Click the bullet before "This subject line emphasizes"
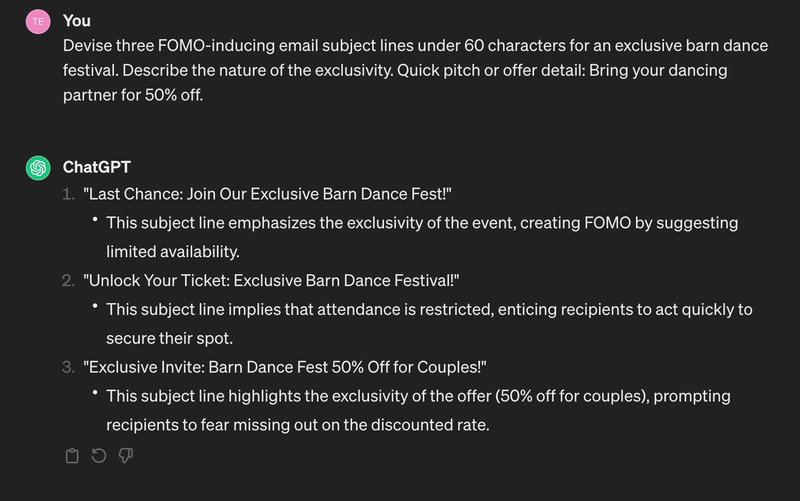Screen dimensions: 800x501 click(95, 219)
